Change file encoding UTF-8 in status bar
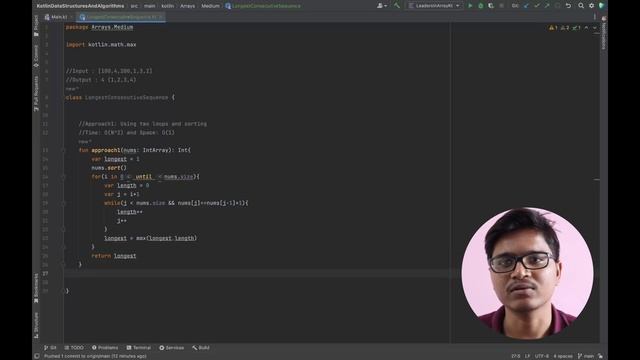 (542, 356)
